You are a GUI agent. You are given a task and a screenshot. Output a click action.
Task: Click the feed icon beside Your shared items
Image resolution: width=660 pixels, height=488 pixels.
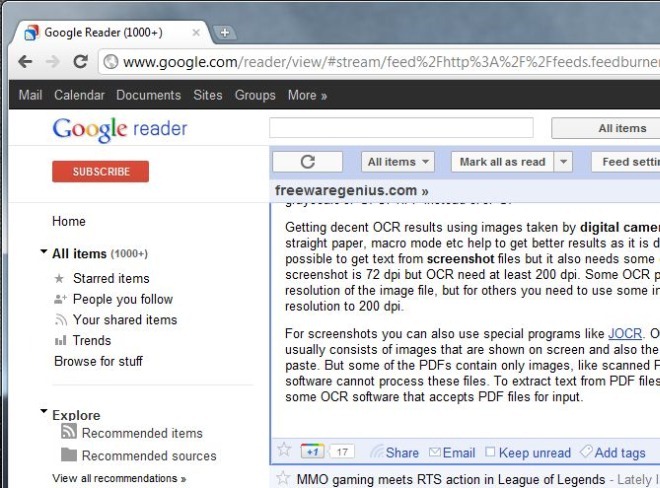[61, 320]
